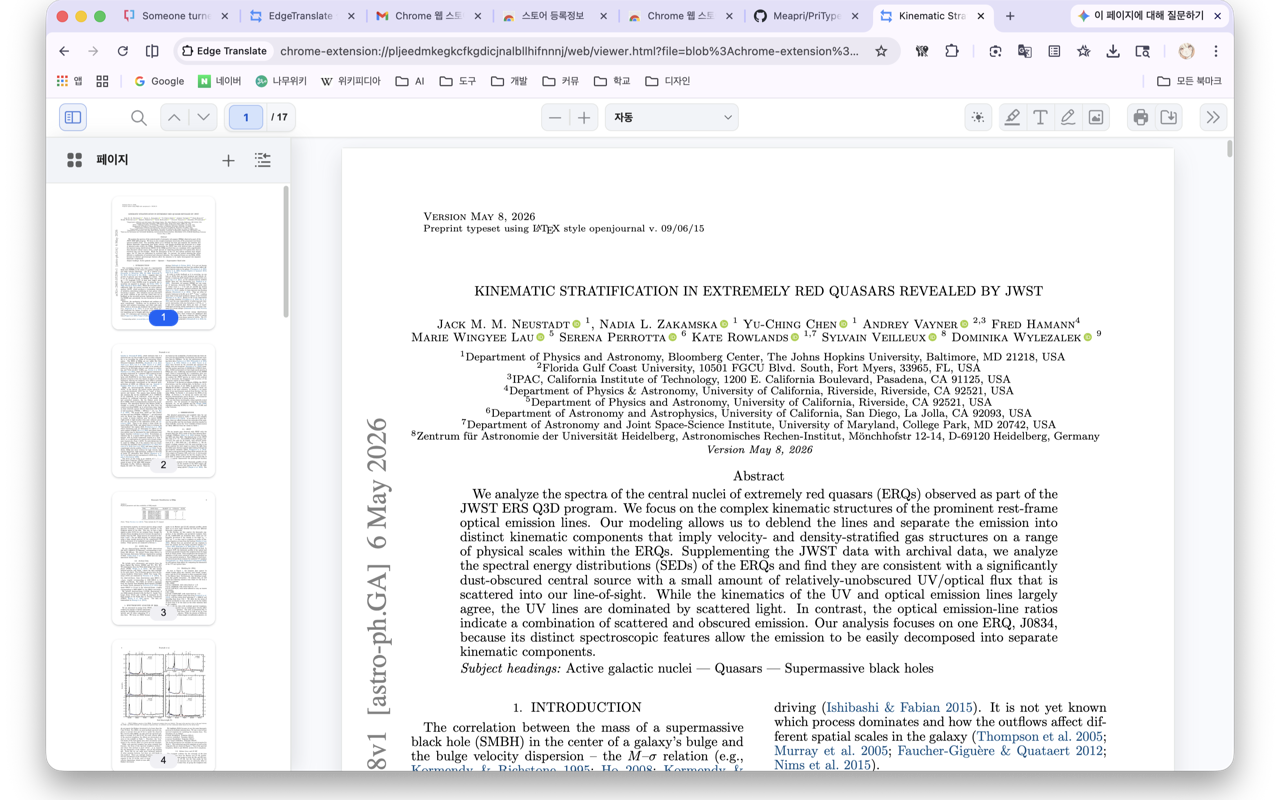The height and width of the screenshot is (800, 1280).
Task: Download the PDF file from the viewer toolbar
Action: [1169, 118]
